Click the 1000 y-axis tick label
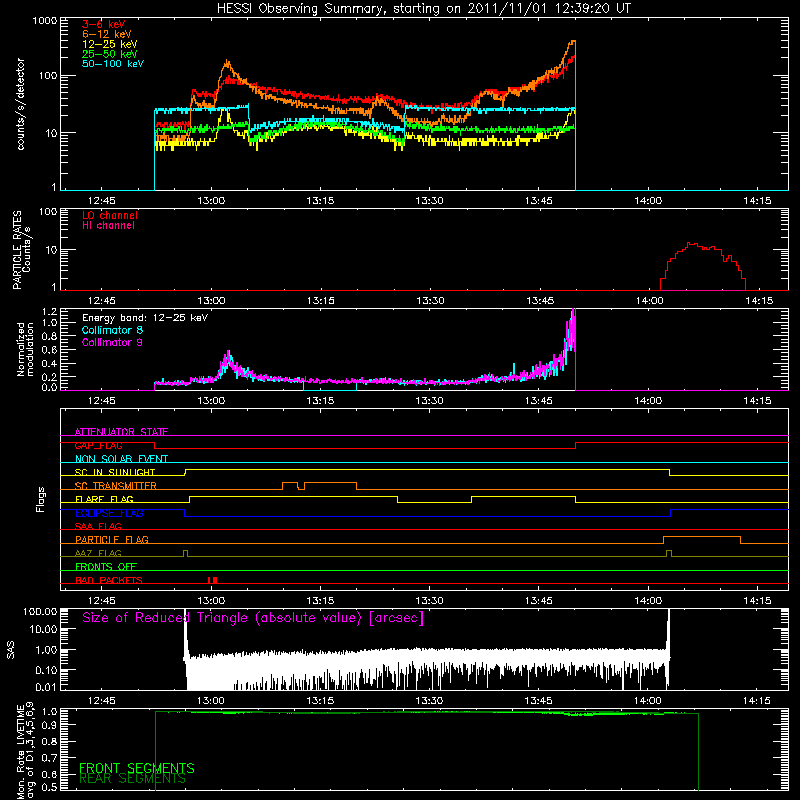 point(45,21)
